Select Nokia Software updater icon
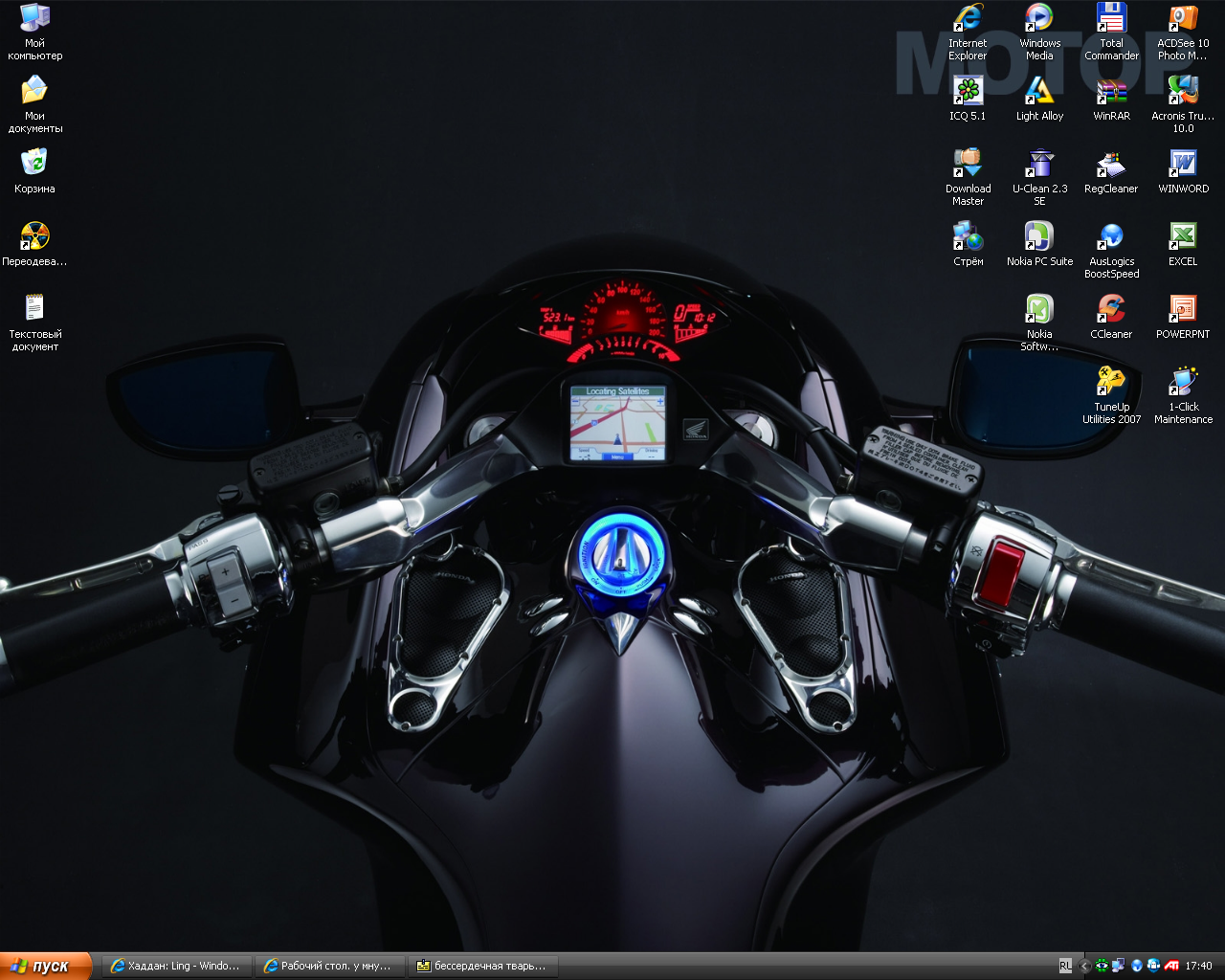 [x=1039, y=309]
